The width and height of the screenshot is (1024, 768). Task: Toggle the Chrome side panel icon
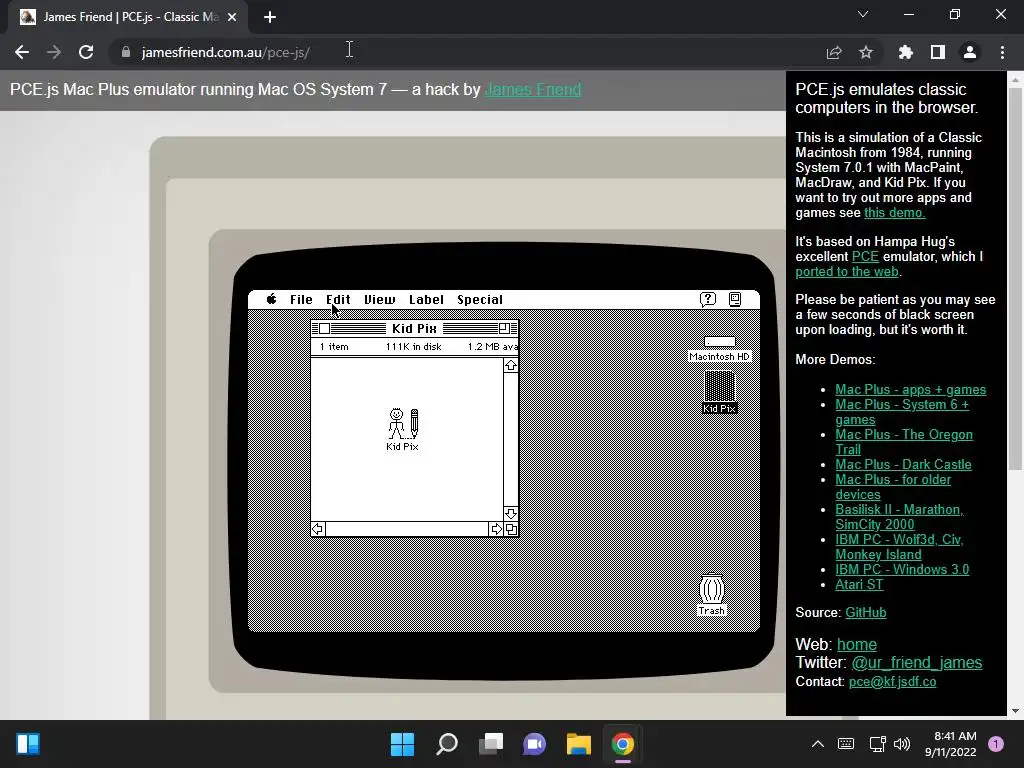pos(938,52)
